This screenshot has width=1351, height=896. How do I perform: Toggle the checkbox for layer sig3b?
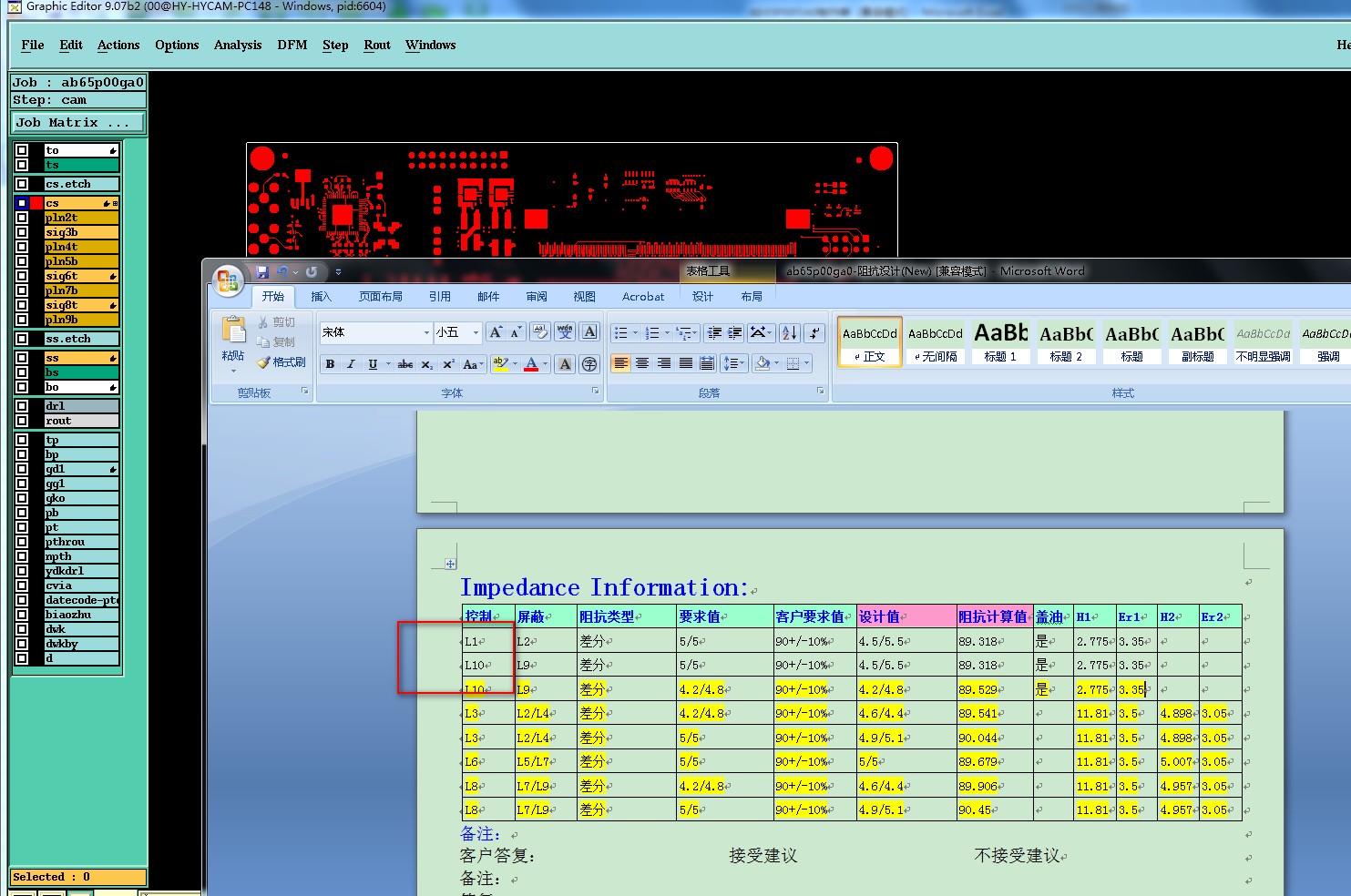tap(22, 232)
